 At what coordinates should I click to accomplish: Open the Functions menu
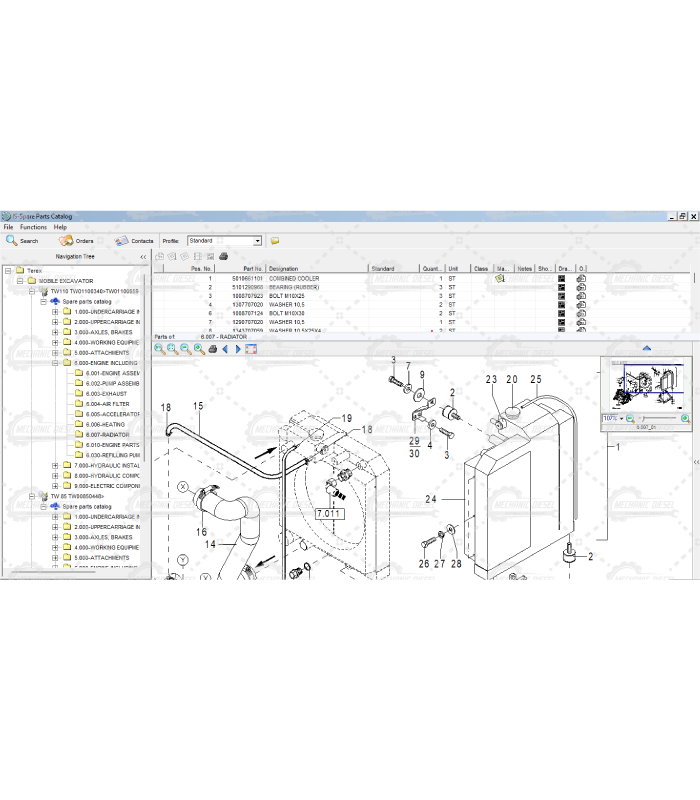coord(33,227)
